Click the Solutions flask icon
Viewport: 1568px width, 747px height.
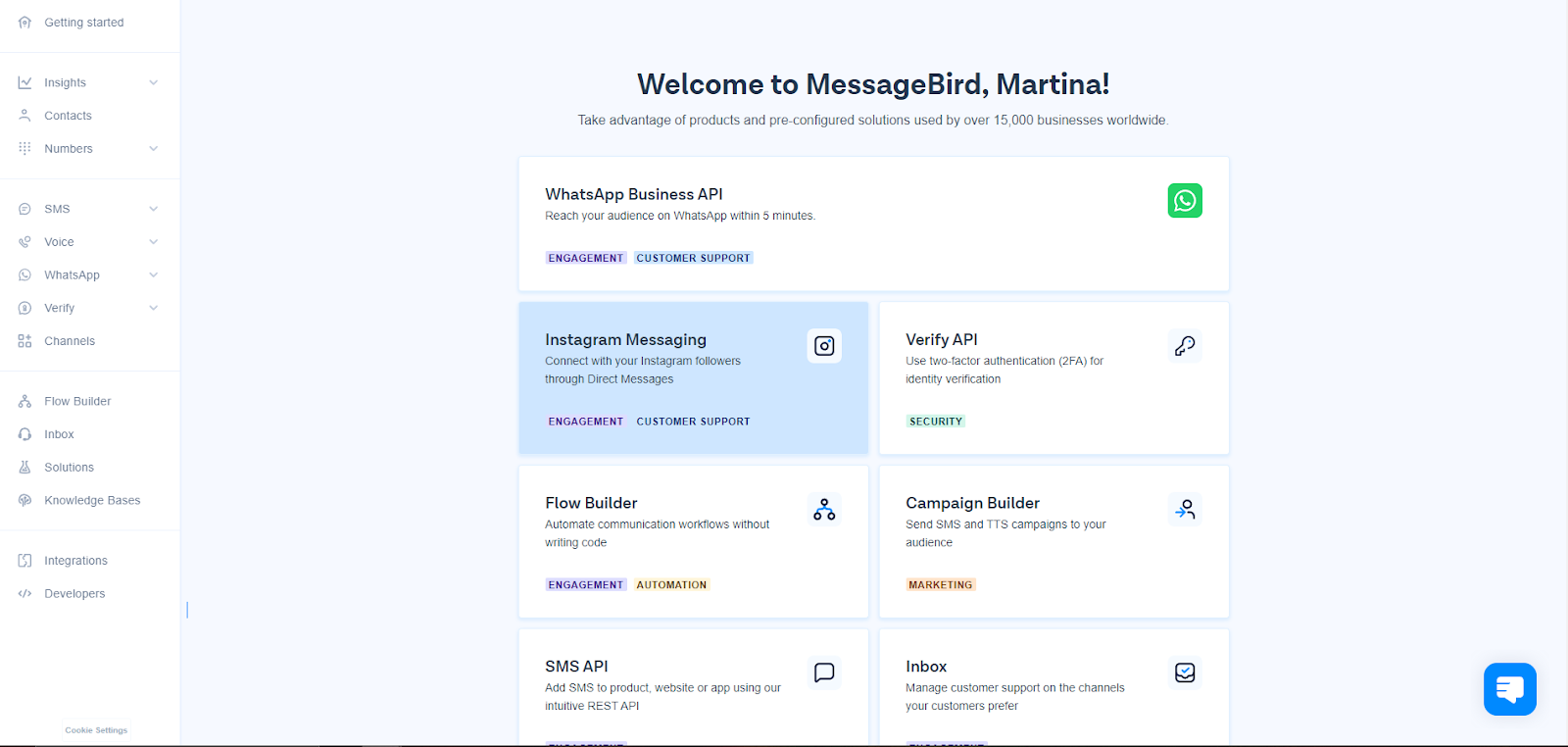pos(24,468)
